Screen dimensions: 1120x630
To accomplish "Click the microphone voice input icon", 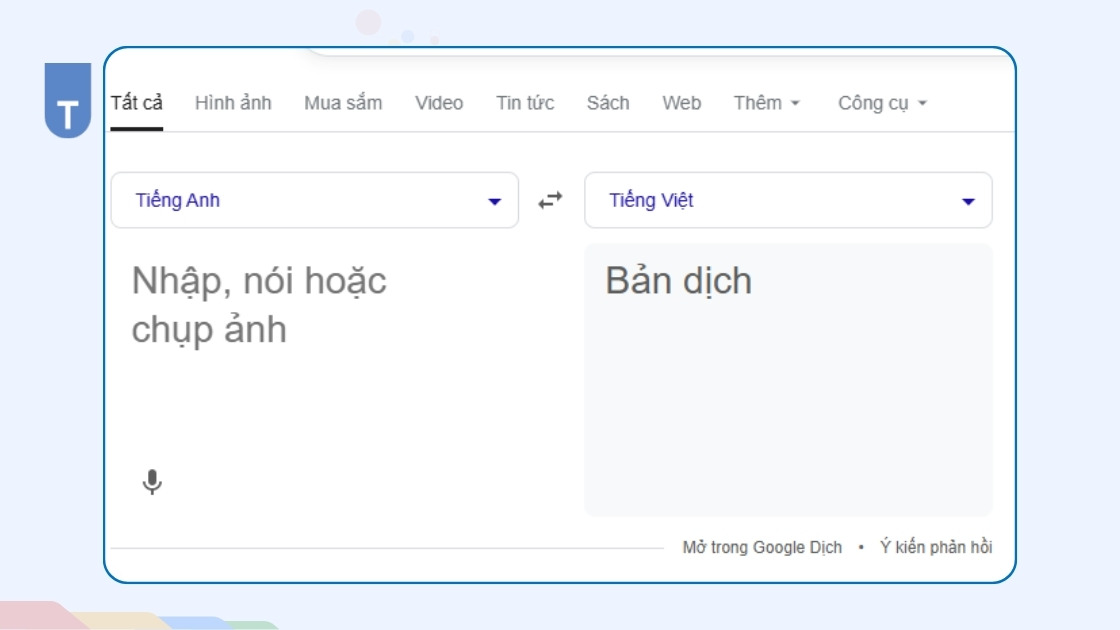I will coord(152,482).
